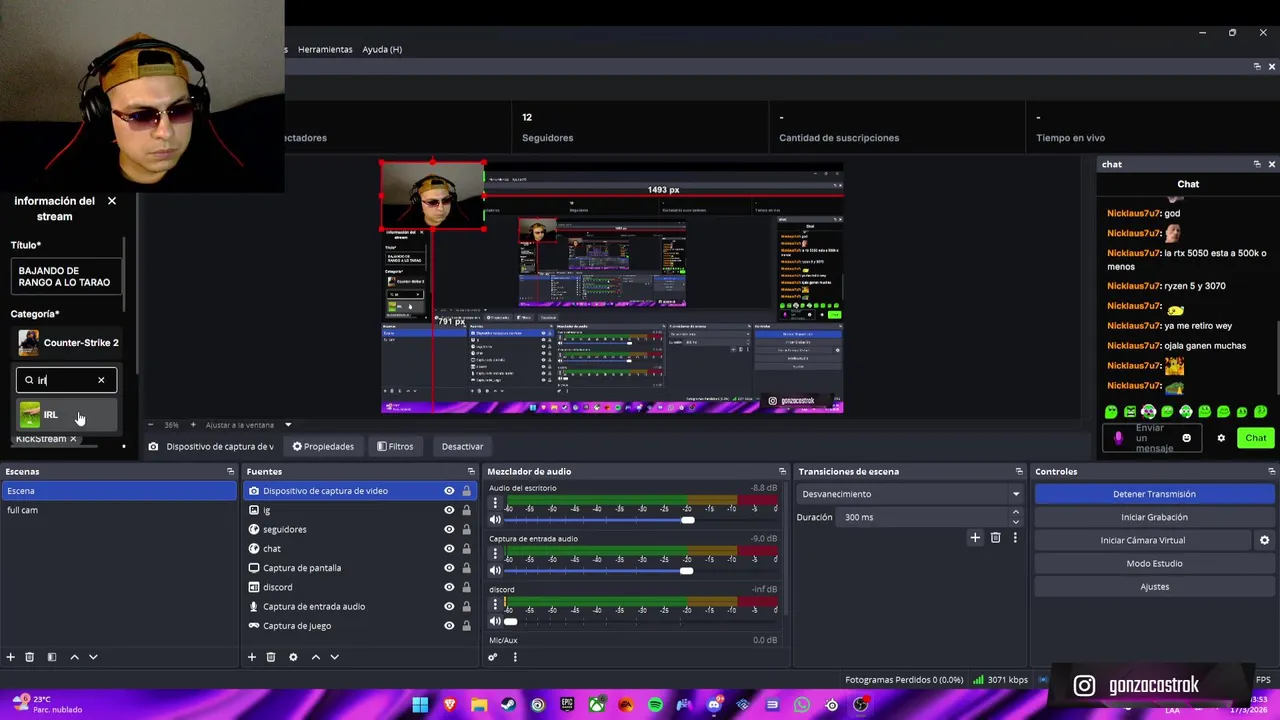The width and height of the screenshot is (1280, 720).
Task: Open Filtros for selected source
Action: [x=395, y=446]
